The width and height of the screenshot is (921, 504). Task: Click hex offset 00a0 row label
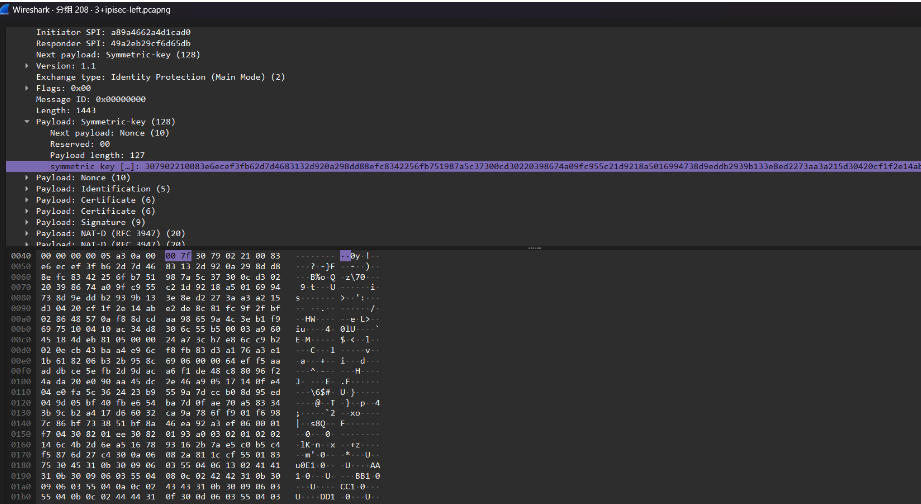[21, 319]
